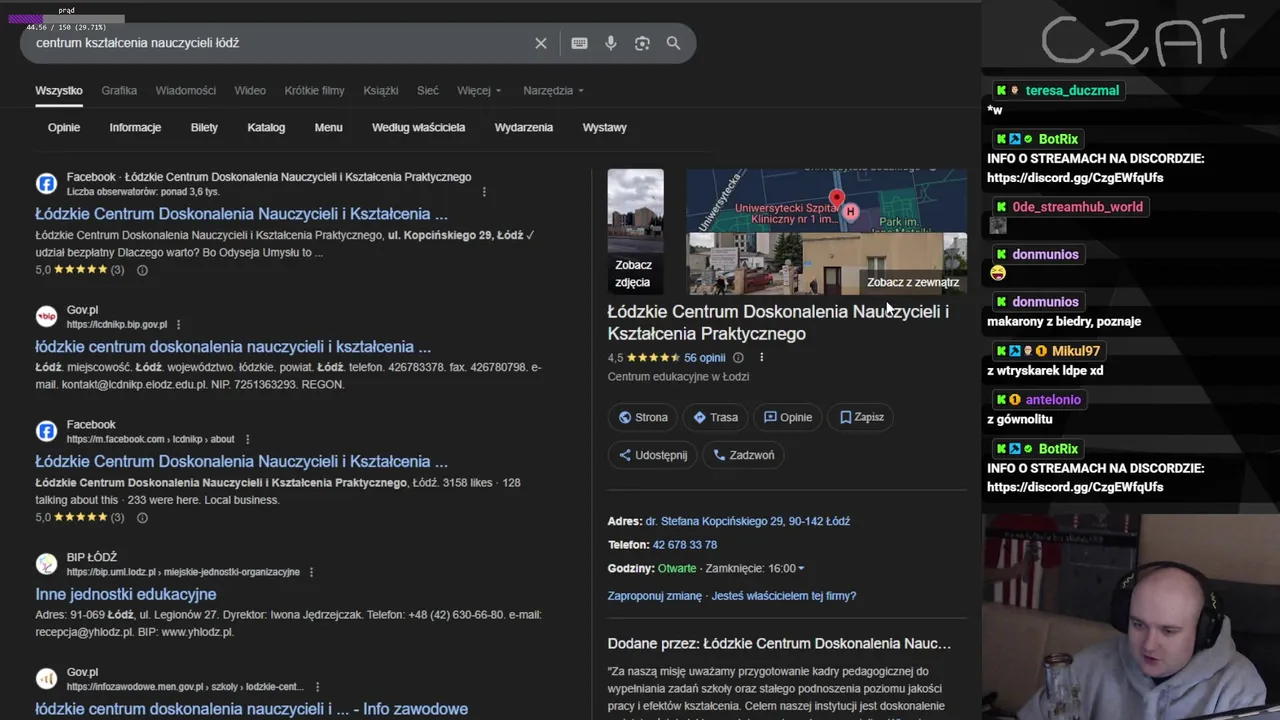
Task: Click username Mikul97 in chat
Action: (1076, 351)
